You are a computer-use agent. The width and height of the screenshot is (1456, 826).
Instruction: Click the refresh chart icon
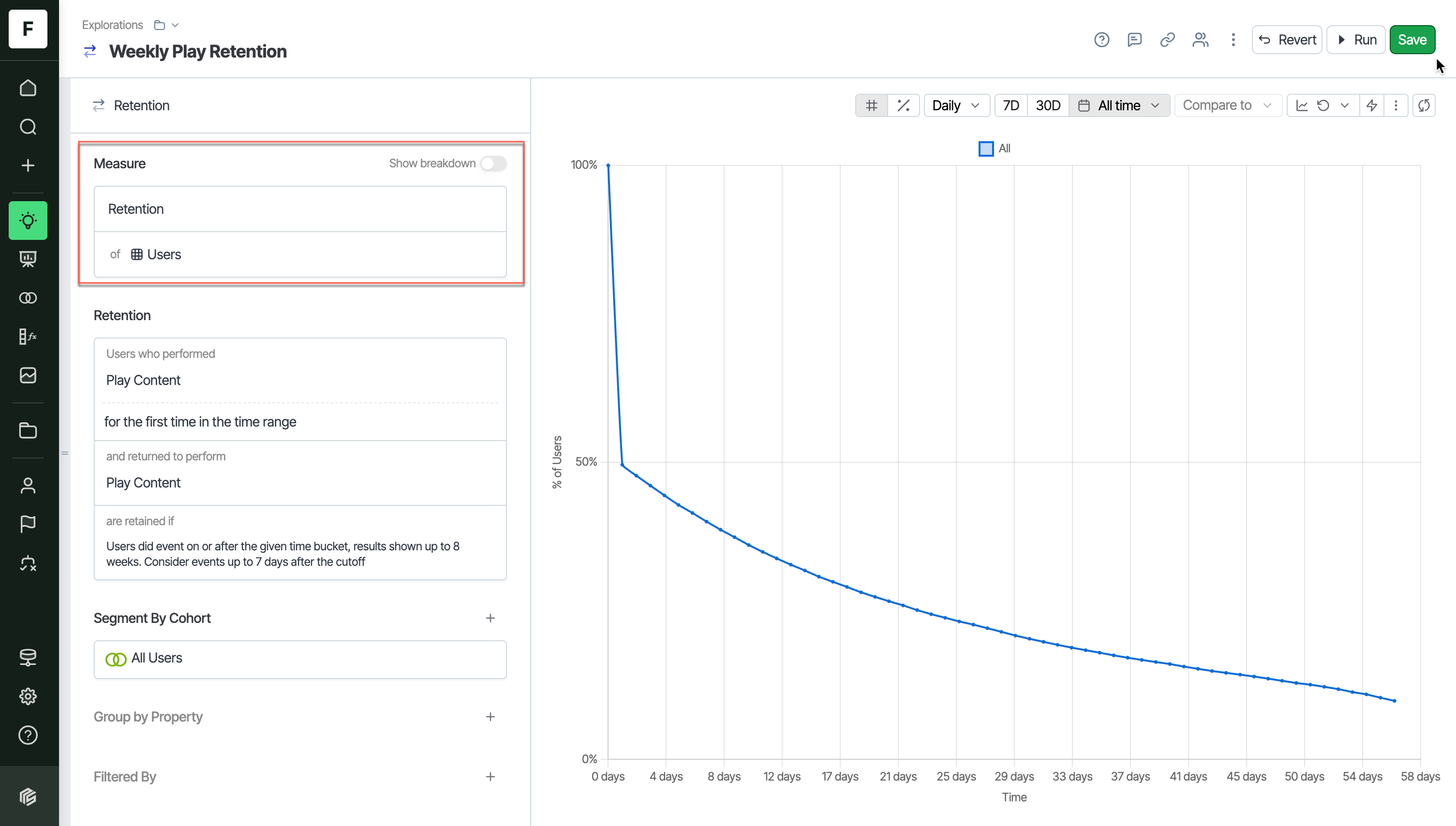pos(1424,105)
